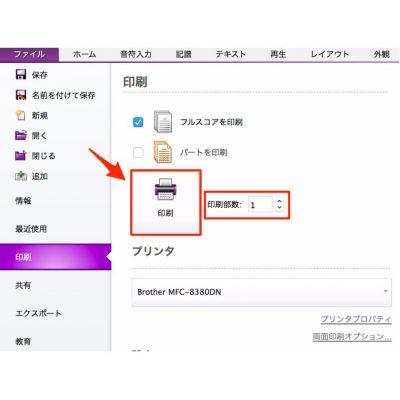
Task: Select 教育 in the sidebar
Action: [x=23, y=341]
